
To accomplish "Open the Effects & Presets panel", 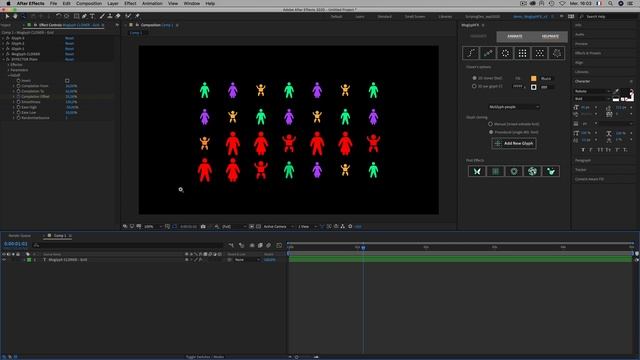I will [588, 53].
